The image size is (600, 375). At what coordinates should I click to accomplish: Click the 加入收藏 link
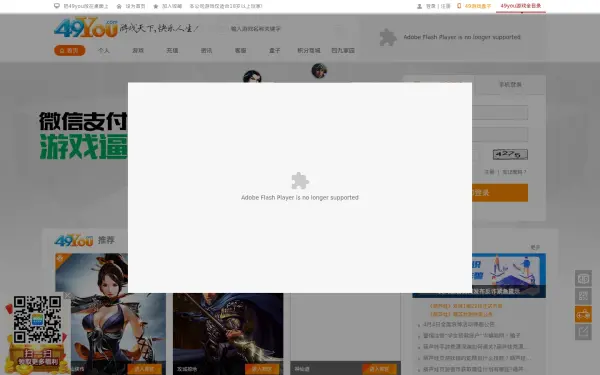pos(172,6)
